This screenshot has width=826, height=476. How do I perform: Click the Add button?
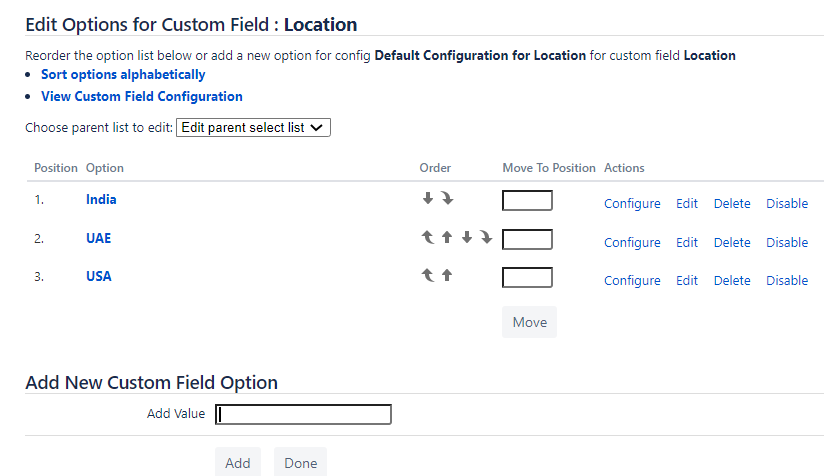pyautogui.click(x=238, y=462)
